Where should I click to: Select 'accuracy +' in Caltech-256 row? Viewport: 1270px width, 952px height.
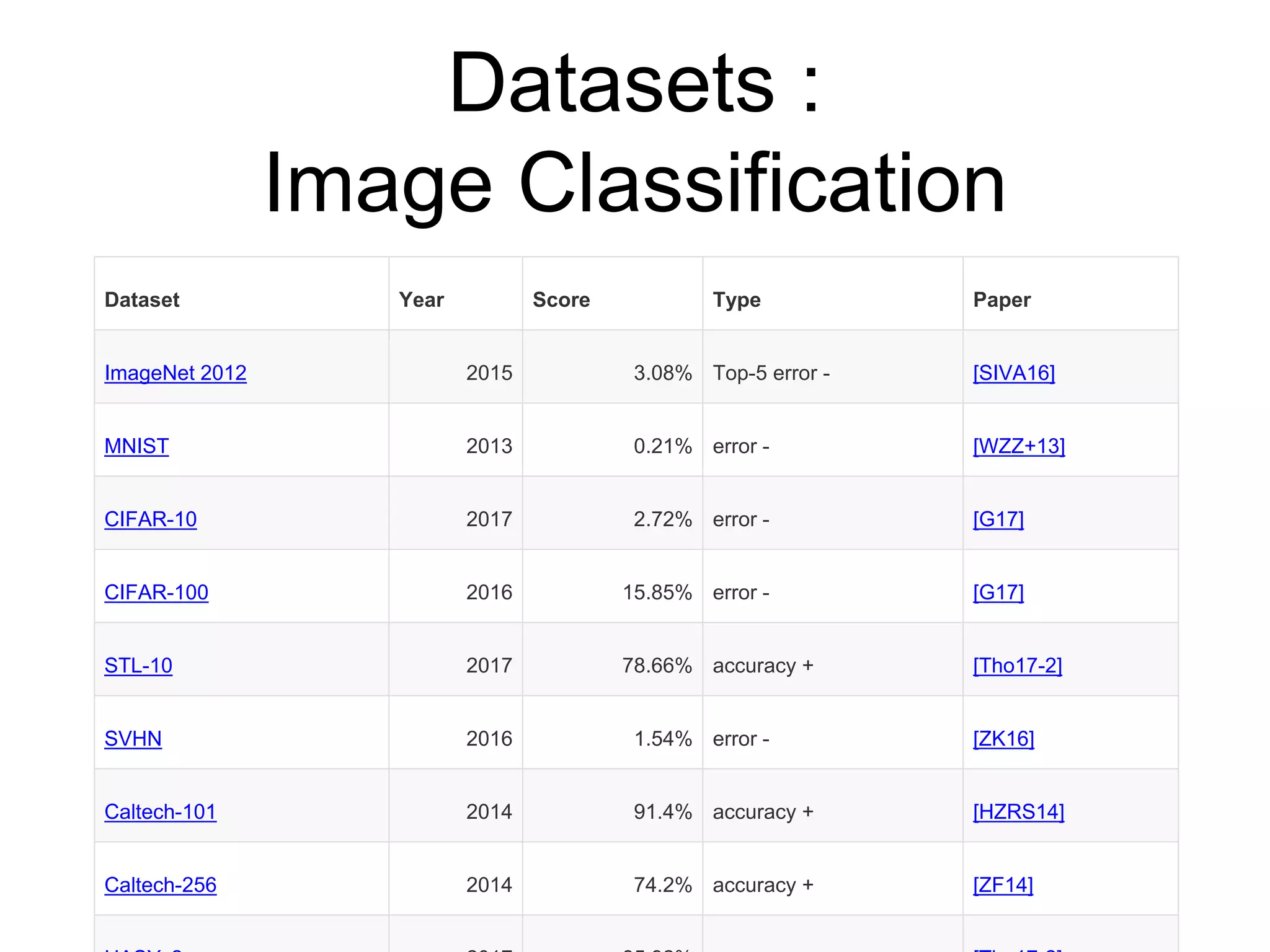(x=763, y=886)
